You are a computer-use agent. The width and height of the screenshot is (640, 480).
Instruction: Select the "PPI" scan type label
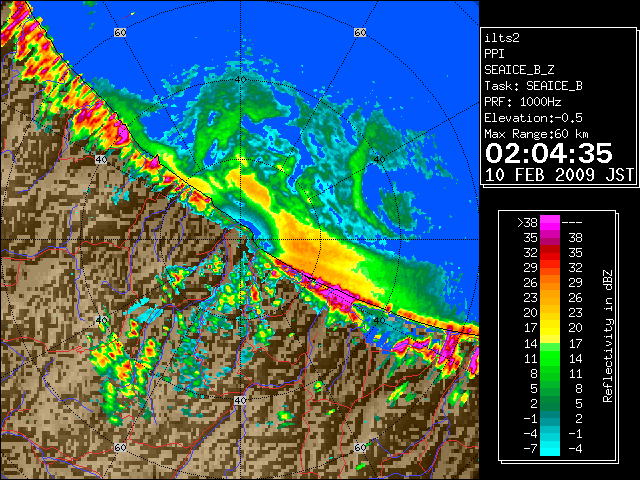click(x=494, y=54)
